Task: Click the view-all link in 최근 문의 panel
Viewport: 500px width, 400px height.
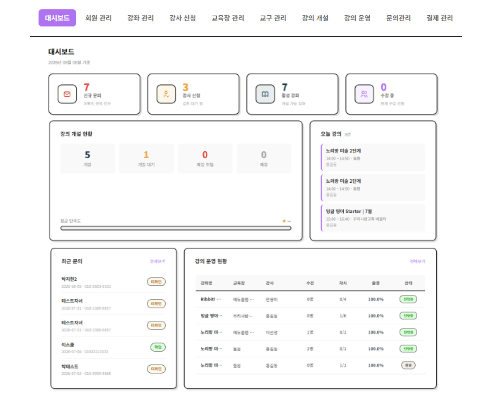Action: pos(158,261)
